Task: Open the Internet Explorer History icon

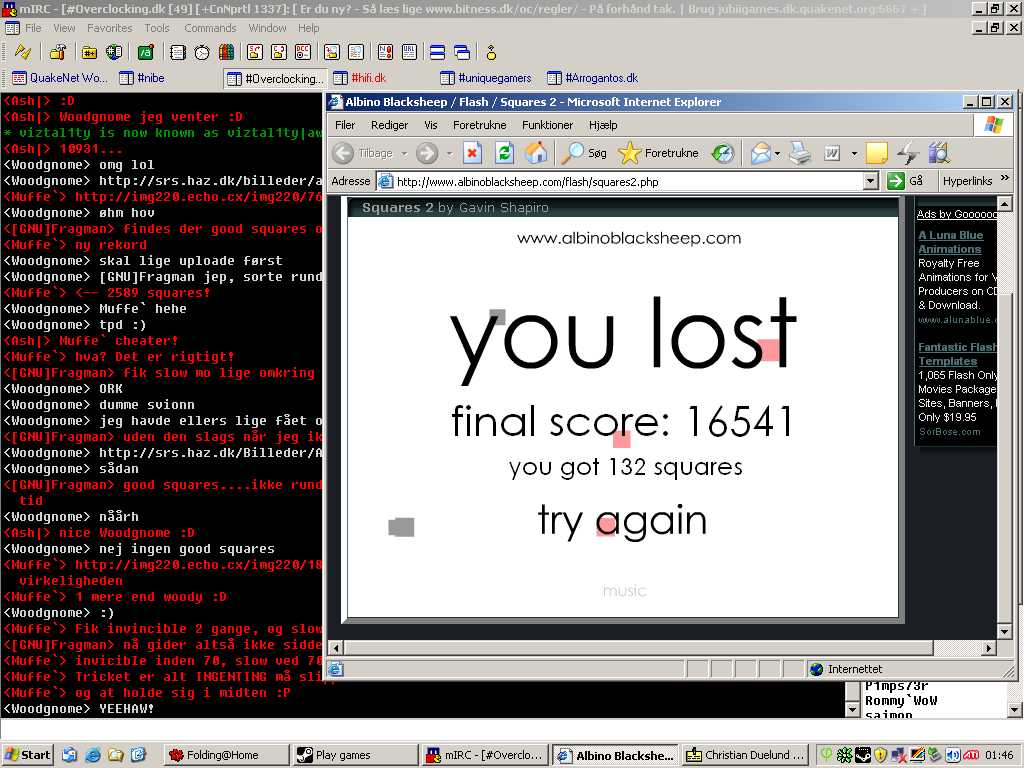Action: pos(722,153)
